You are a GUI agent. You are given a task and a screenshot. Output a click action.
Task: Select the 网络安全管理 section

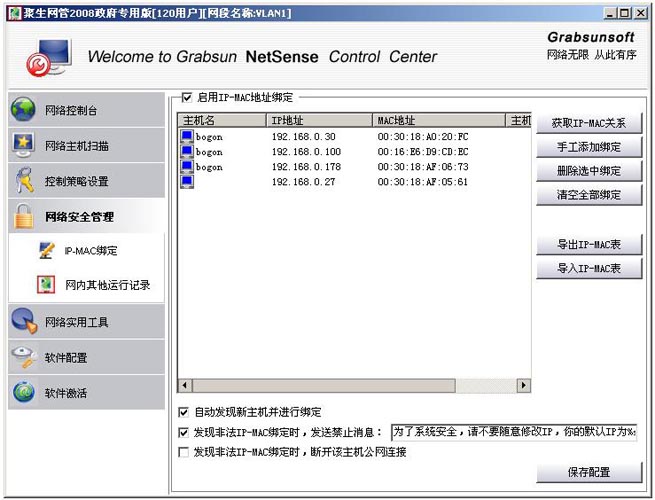point(86,216)
